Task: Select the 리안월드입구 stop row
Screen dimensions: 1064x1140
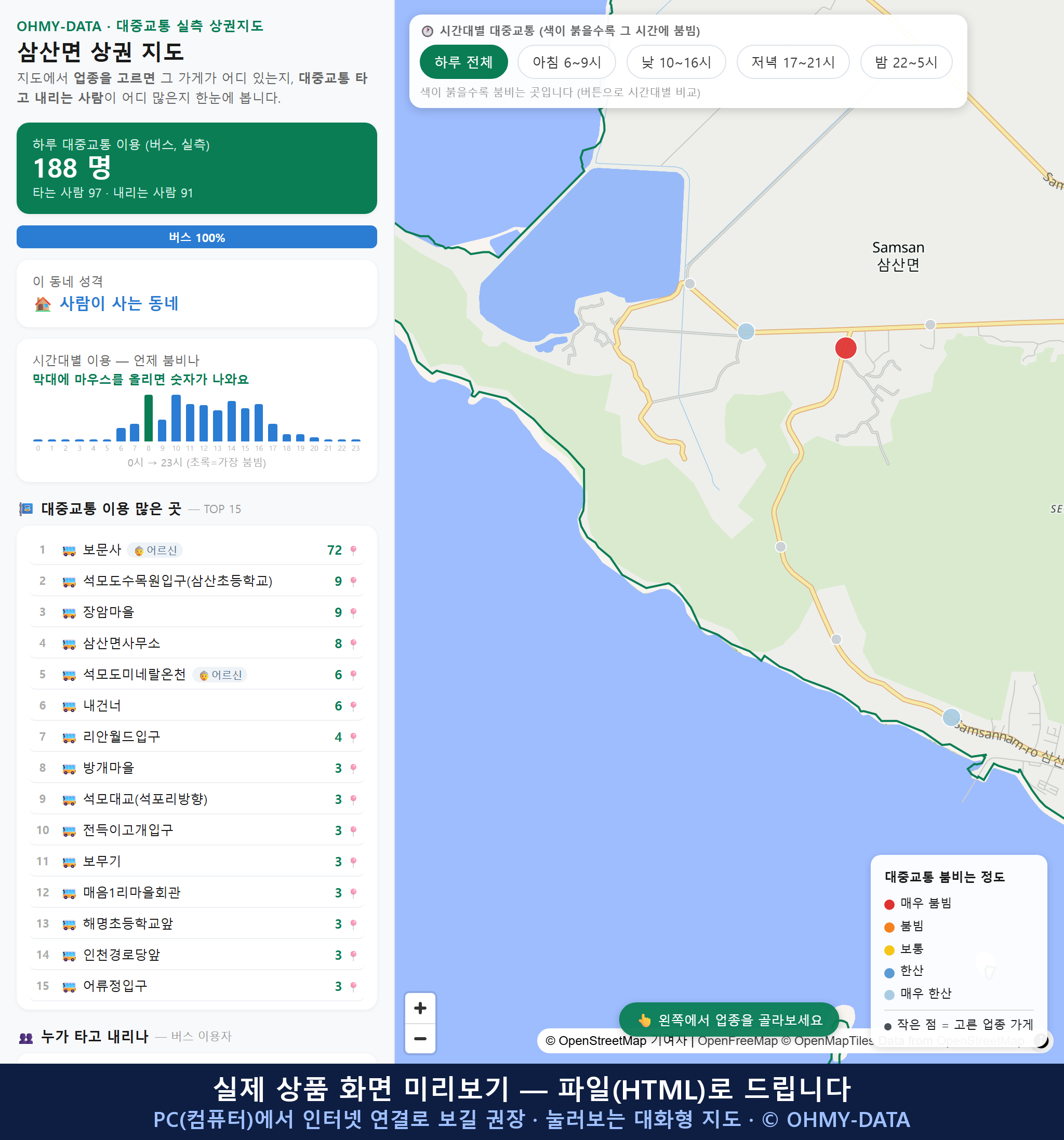Action: click(x=197, y=737)
